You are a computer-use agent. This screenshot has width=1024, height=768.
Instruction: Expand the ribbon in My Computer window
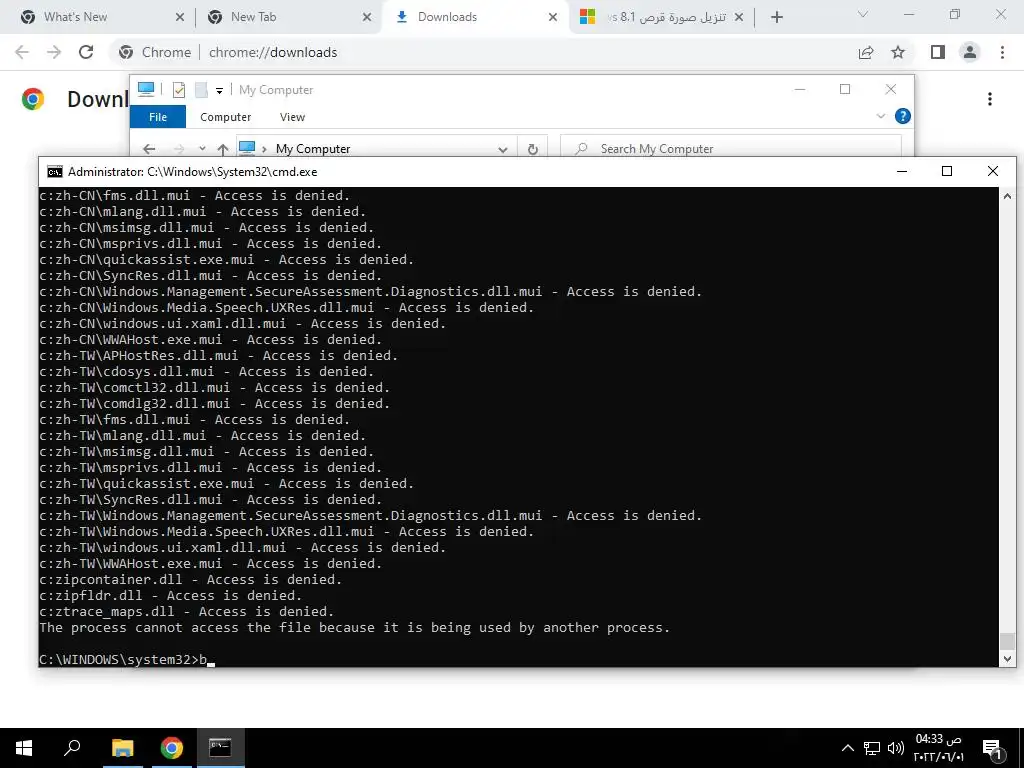coord(880,116)
